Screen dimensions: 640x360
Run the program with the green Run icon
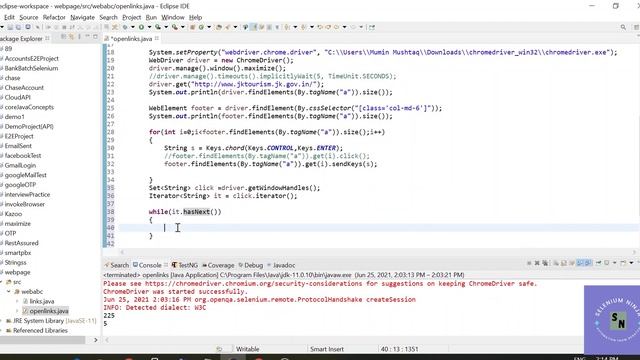141,27
